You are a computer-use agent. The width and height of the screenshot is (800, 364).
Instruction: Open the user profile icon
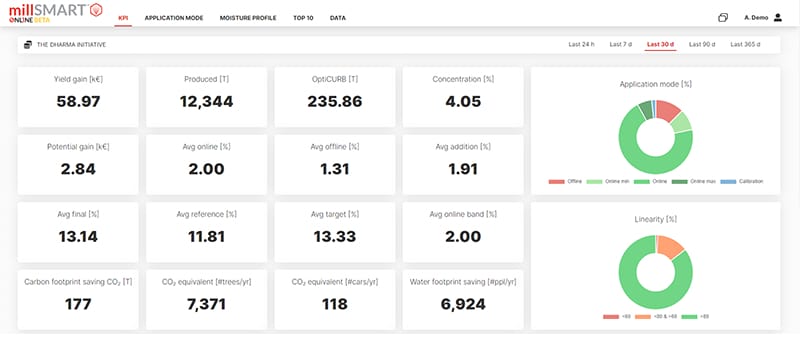pos(778,17)
